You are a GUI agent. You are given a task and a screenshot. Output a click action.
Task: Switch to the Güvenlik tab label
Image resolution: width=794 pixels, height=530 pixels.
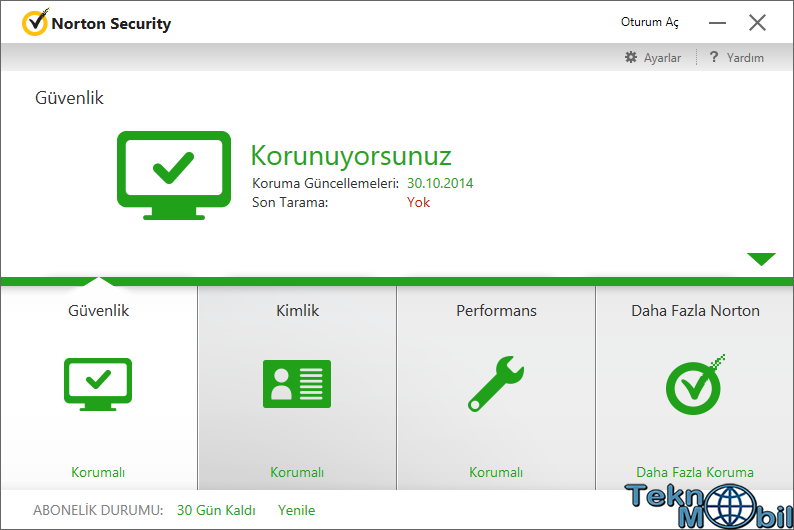(x=98, y=310)
